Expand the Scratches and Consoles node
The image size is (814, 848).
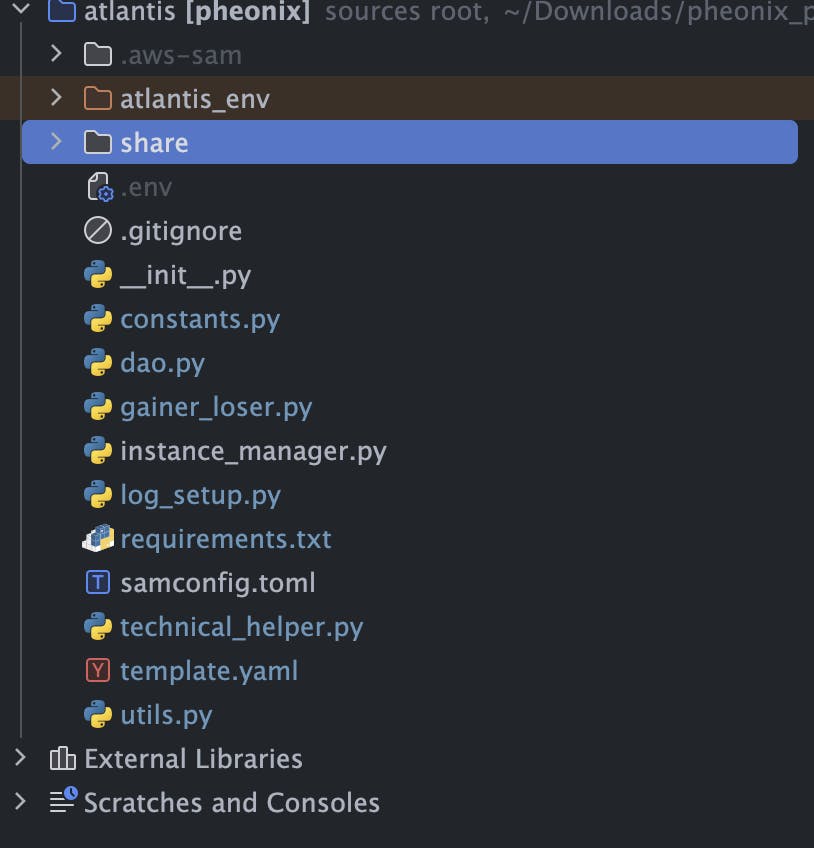[x=20, y=802]
